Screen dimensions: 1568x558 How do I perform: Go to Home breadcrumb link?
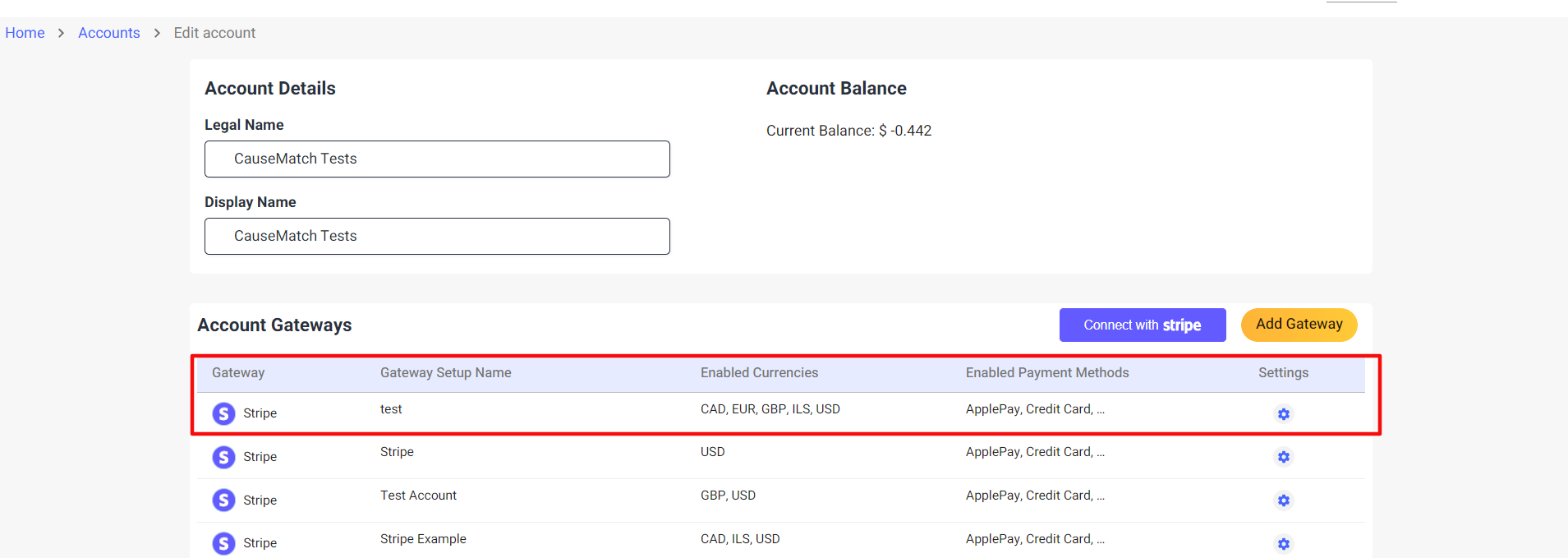(x=25, y=33)
